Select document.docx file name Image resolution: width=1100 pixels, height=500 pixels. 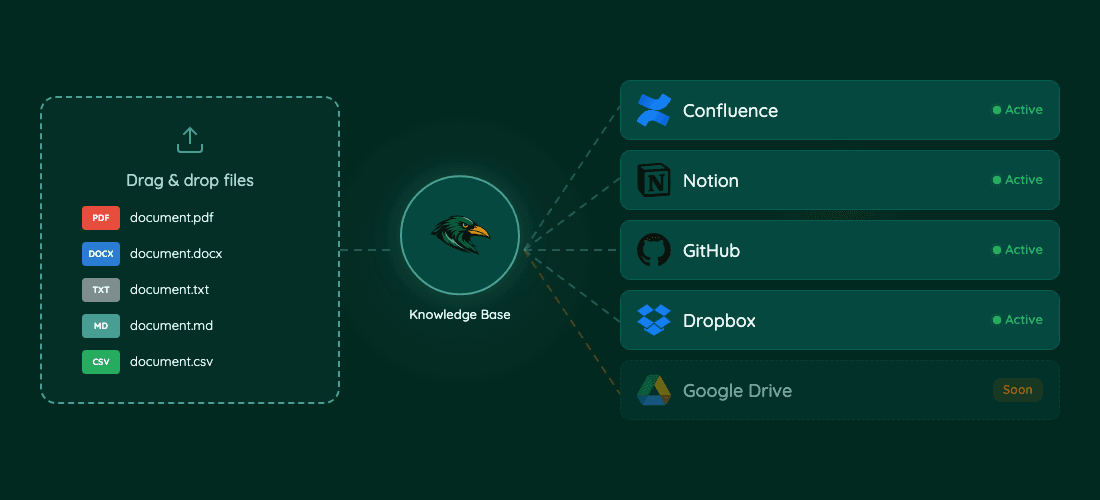click(176, 254)
